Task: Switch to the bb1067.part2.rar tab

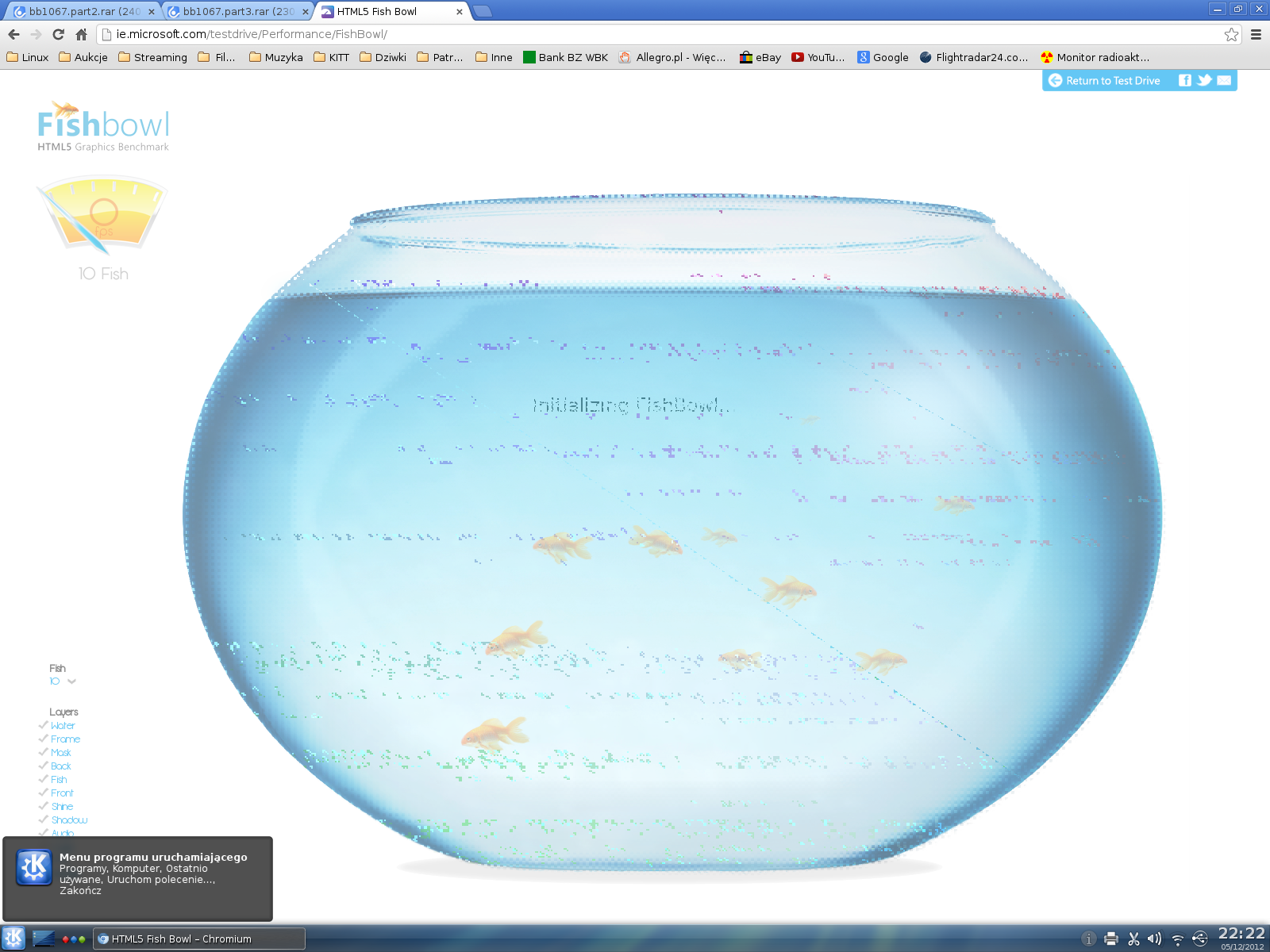Action: (x=82, y=11)
